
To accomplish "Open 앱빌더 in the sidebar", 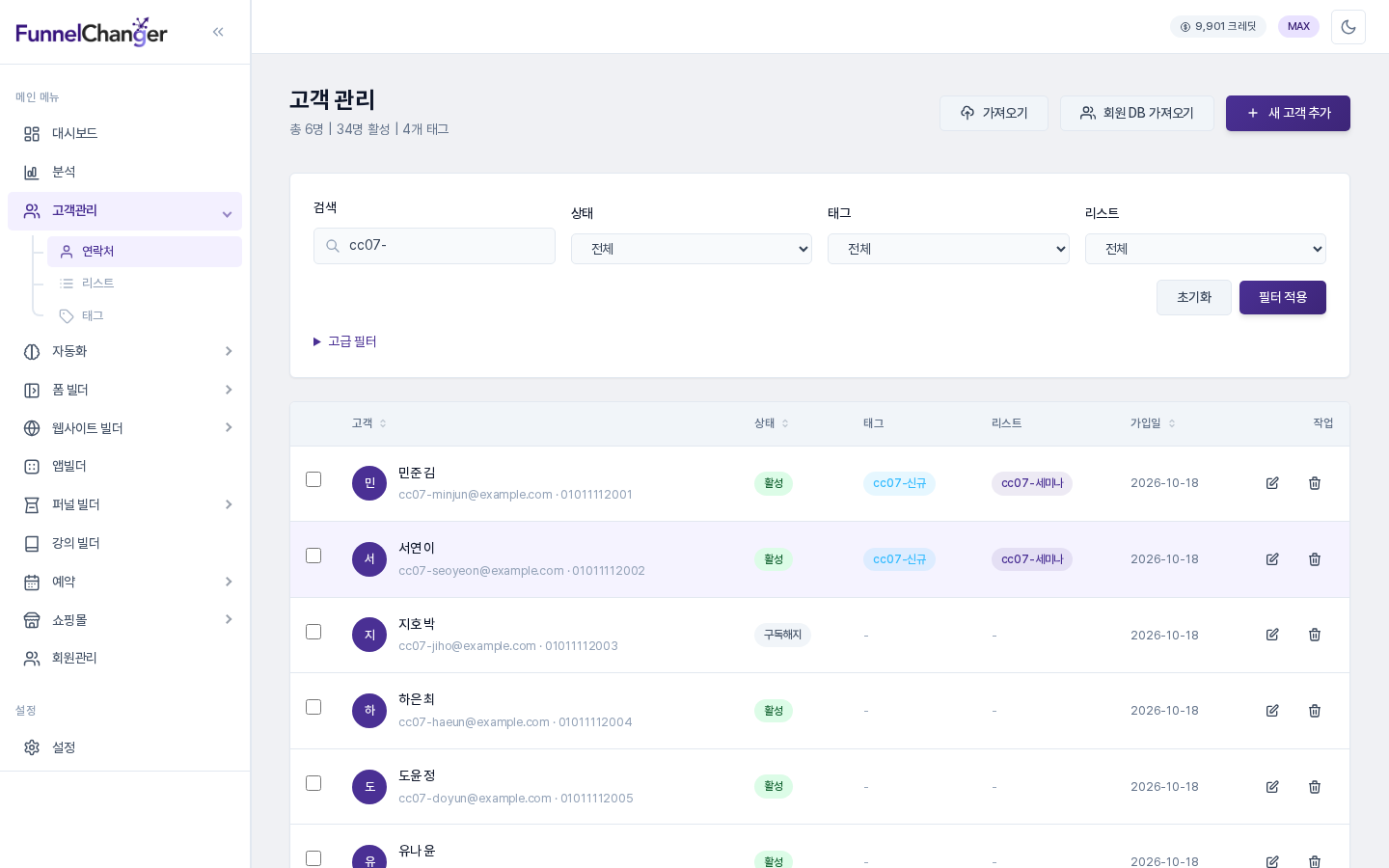I will coord(124,466).
